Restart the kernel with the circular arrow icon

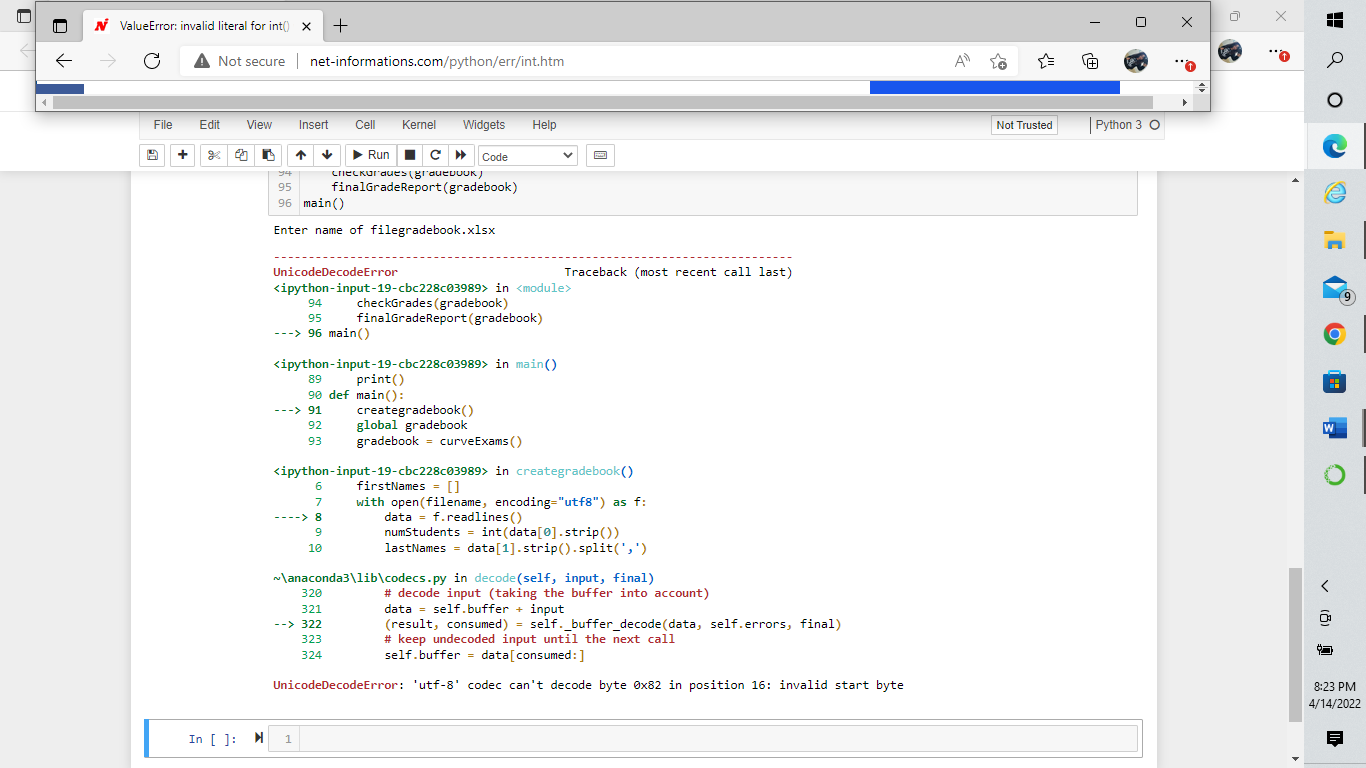click(x=434, y=155)
